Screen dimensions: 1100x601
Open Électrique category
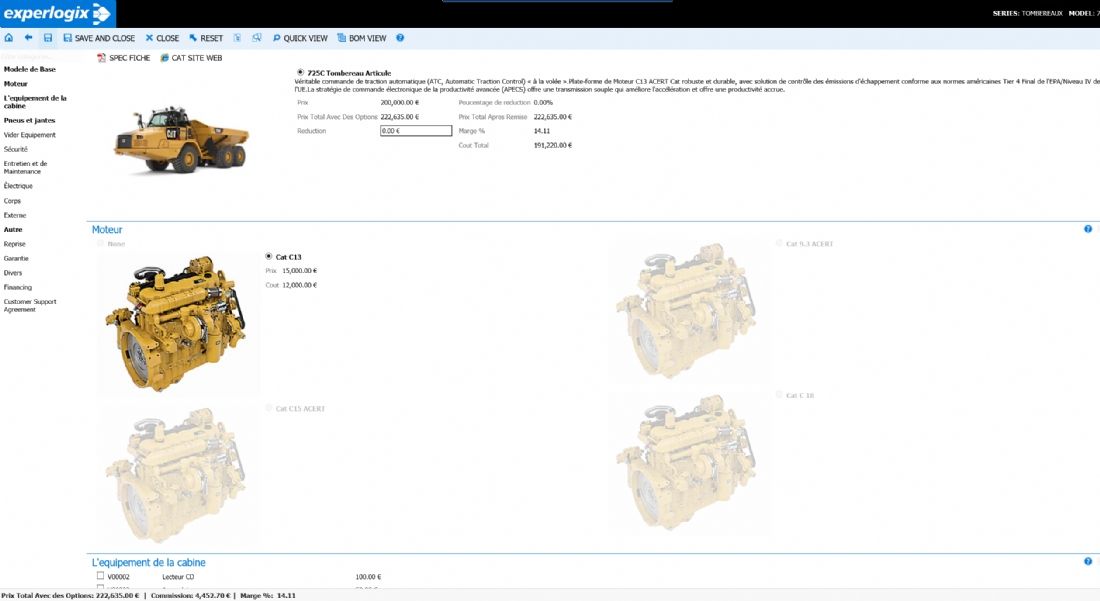point(18,186)
